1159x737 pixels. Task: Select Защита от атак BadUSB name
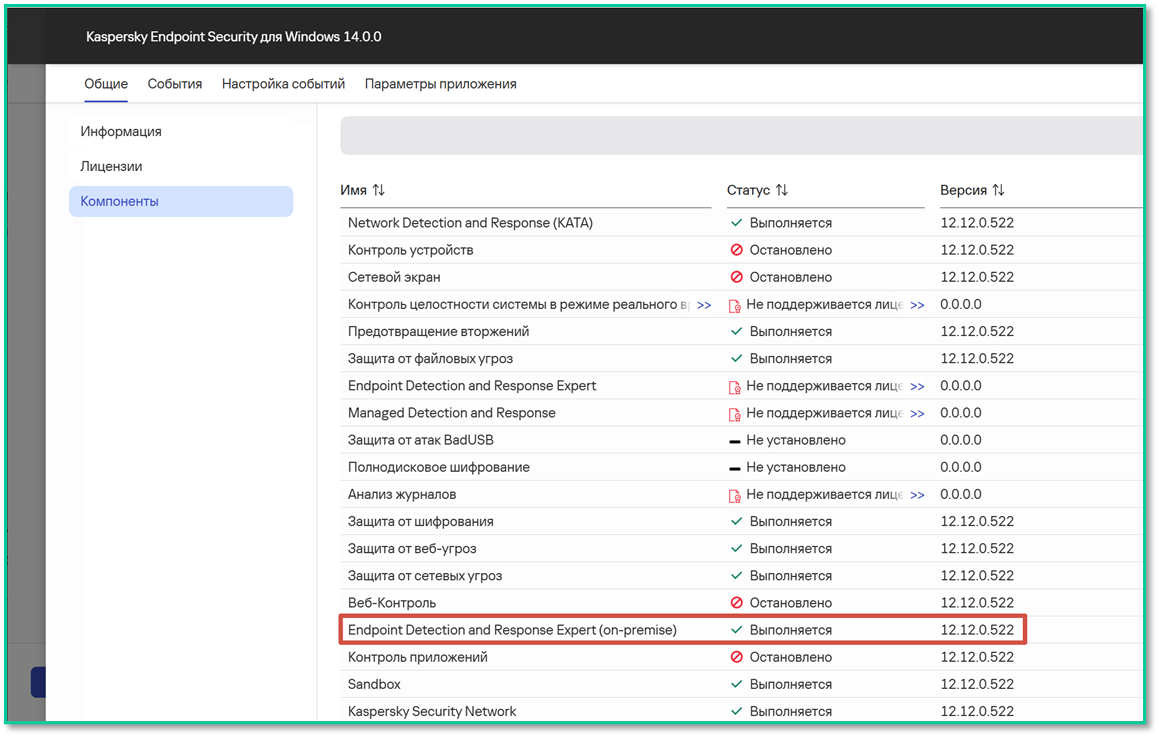(x=421, y=441)
